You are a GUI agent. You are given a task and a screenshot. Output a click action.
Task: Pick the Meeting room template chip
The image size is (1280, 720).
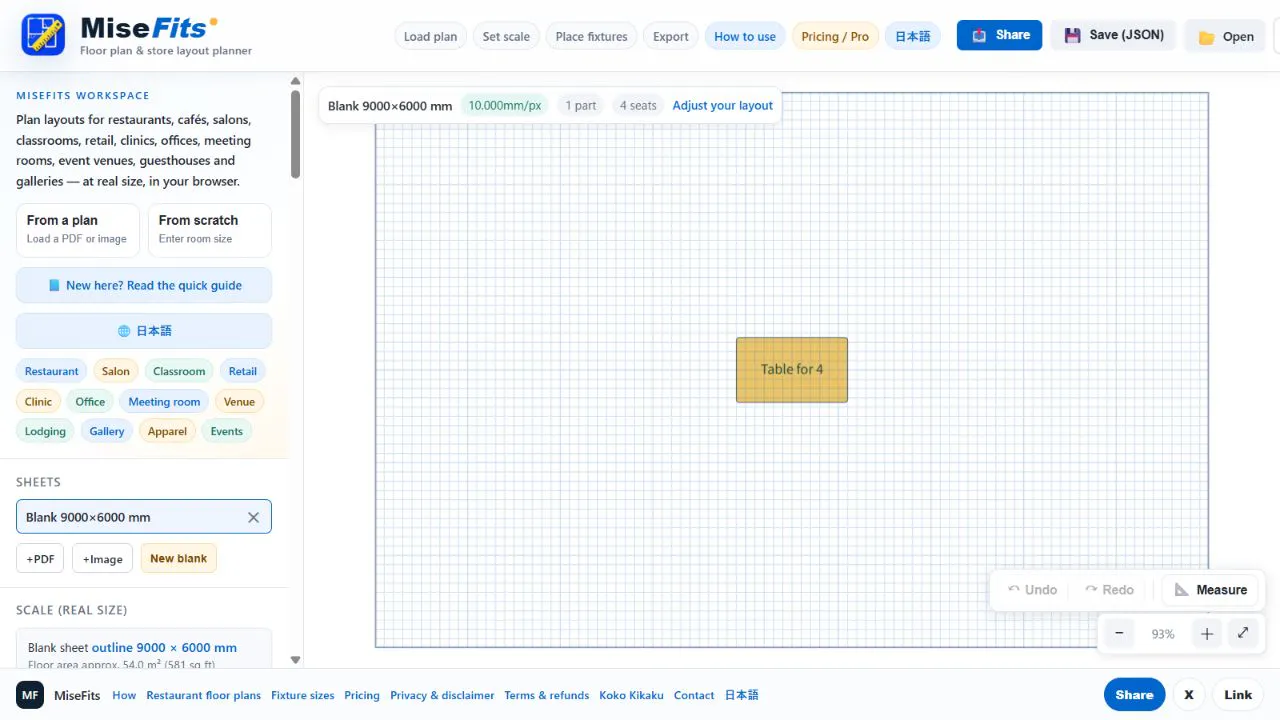pos(164,402)
